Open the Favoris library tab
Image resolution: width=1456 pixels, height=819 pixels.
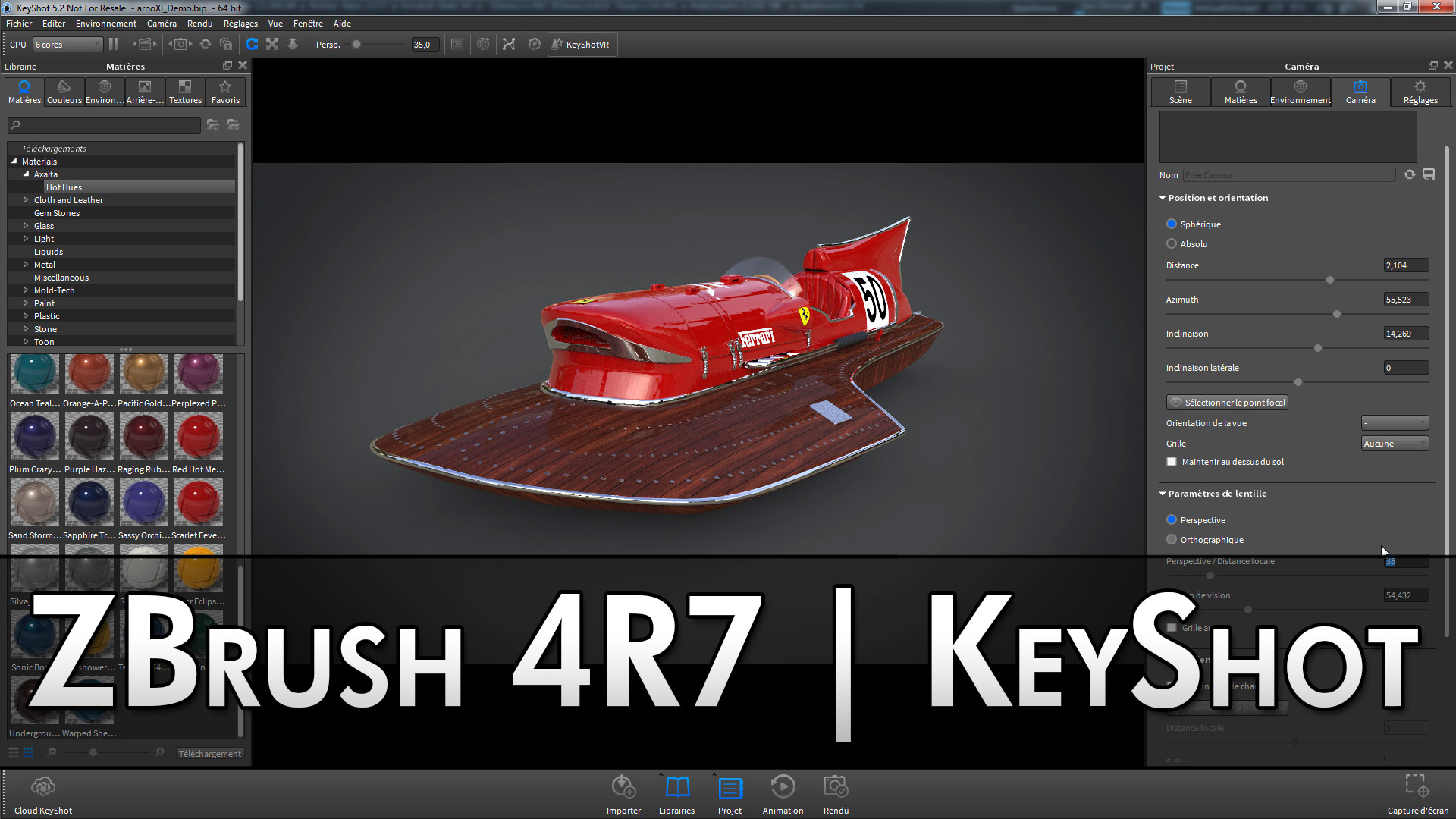coord(225,92)
